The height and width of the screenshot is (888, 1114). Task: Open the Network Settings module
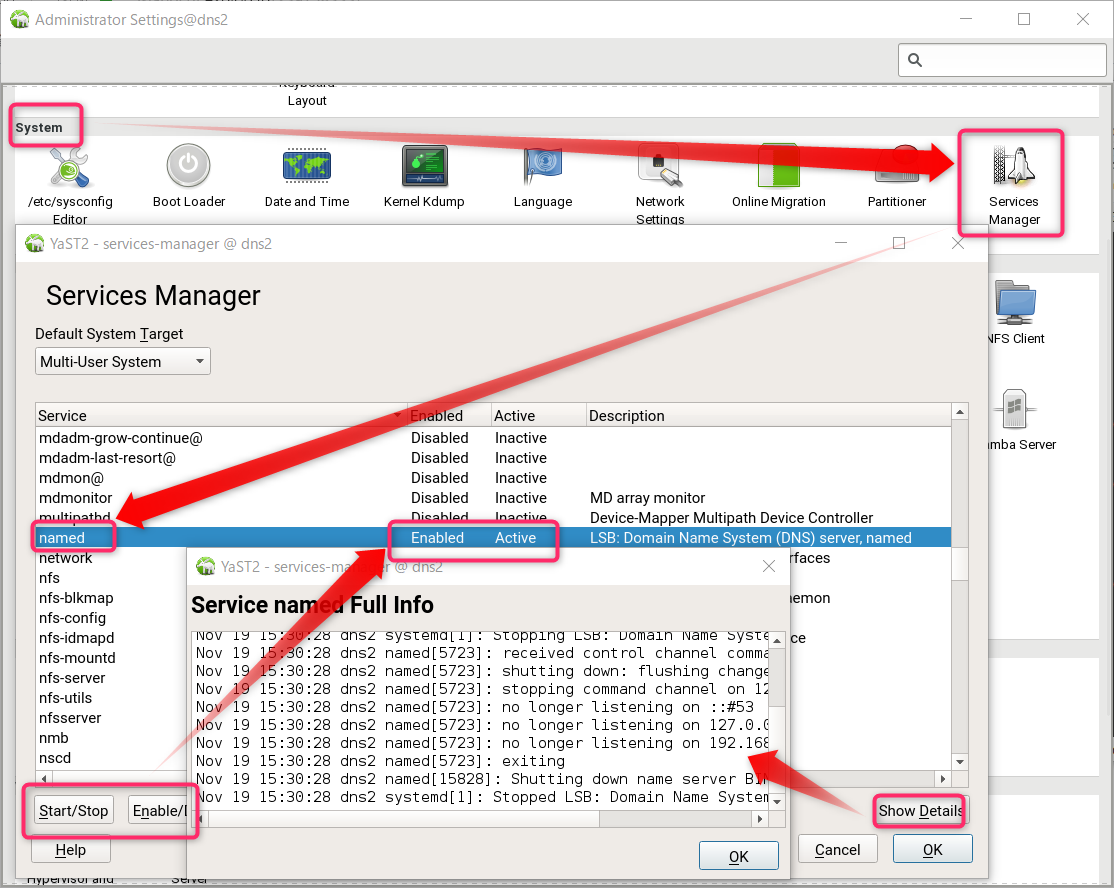point(659,166)
